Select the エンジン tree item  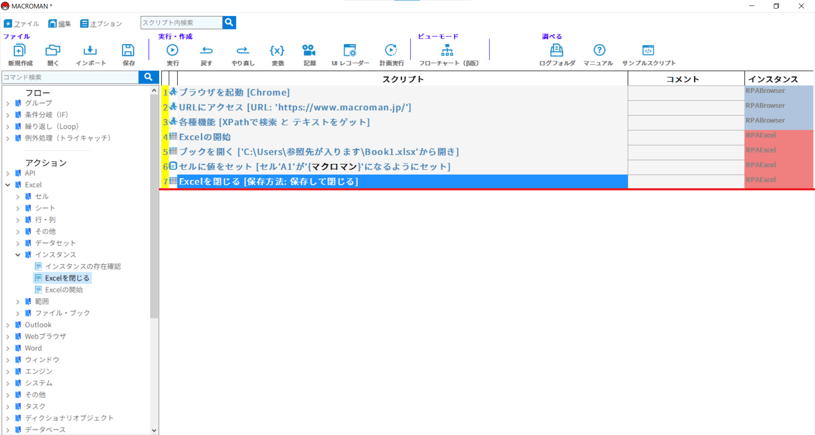coord(38,371)
